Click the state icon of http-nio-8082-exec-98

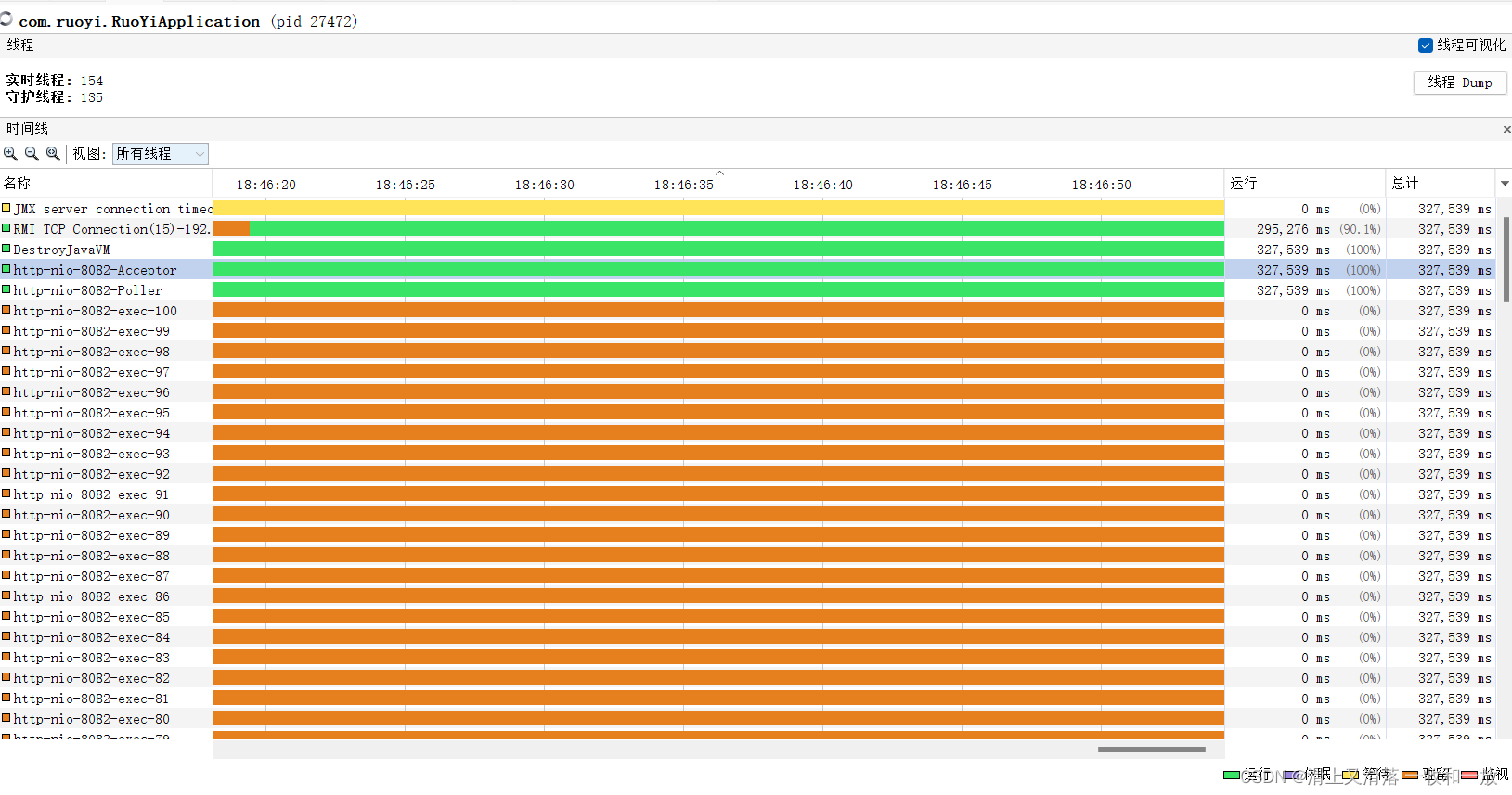6,351
